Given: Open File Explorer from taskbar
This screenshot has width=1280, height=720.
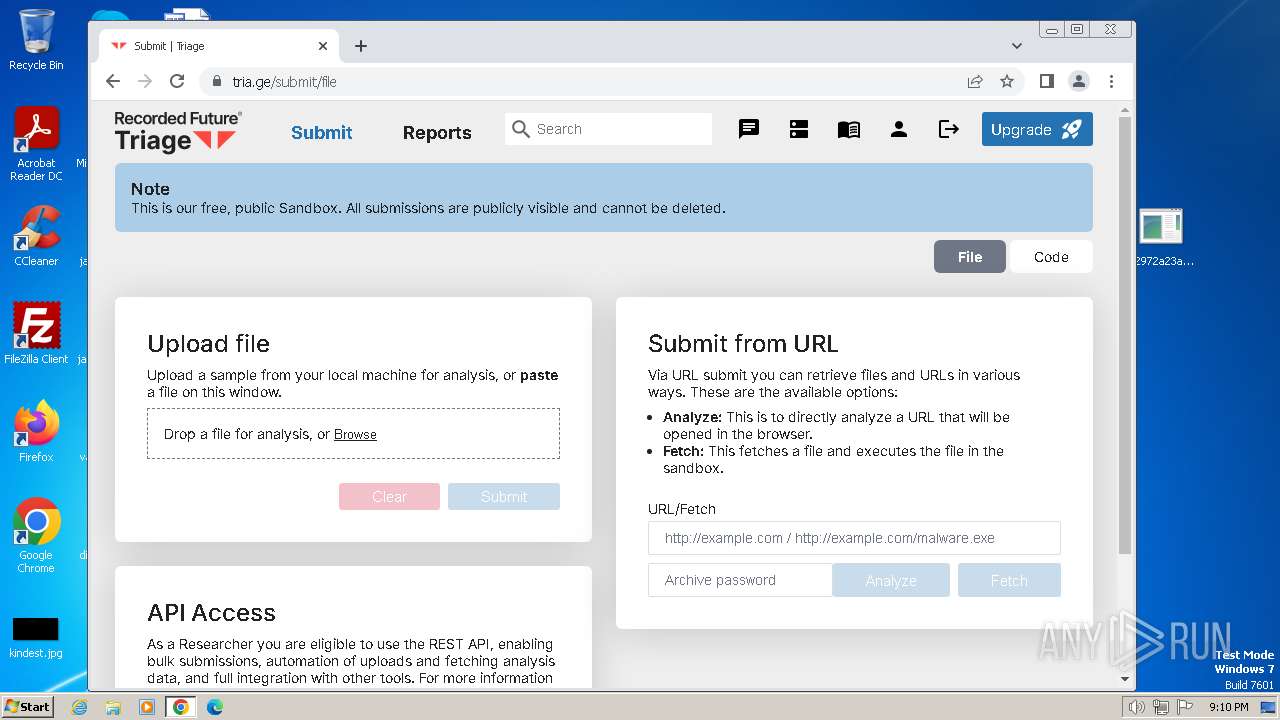Looking at the screenshot, I should pos(113,707).
